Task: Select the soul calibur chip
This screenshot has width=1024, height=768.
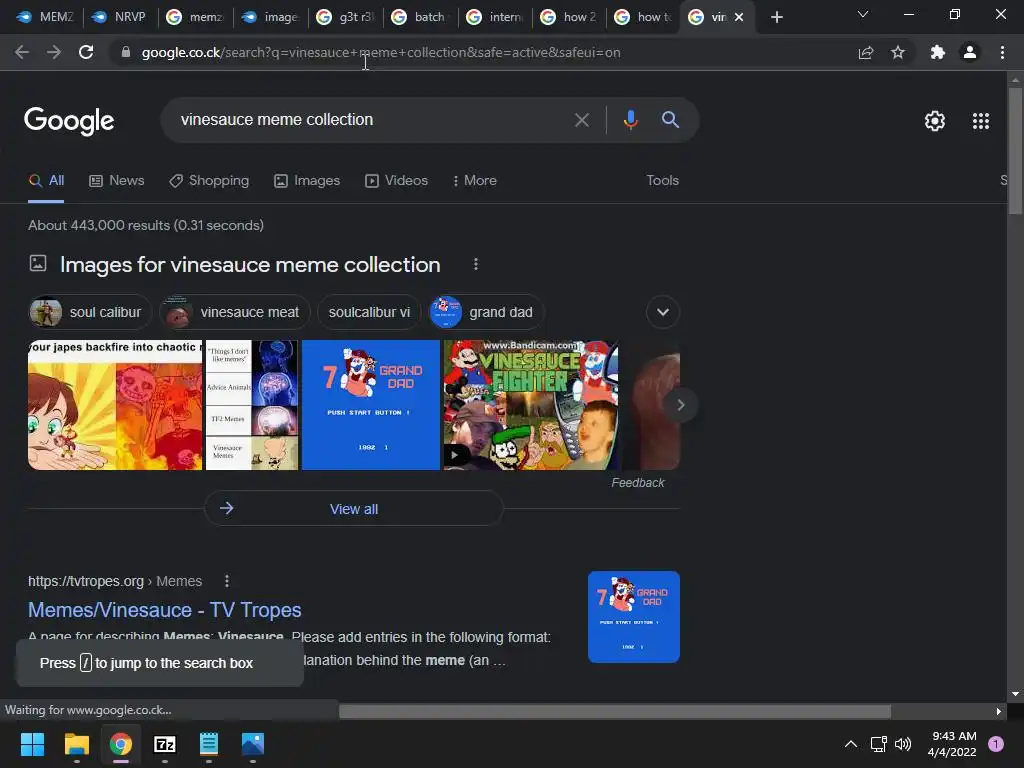Action: [89, 312]
